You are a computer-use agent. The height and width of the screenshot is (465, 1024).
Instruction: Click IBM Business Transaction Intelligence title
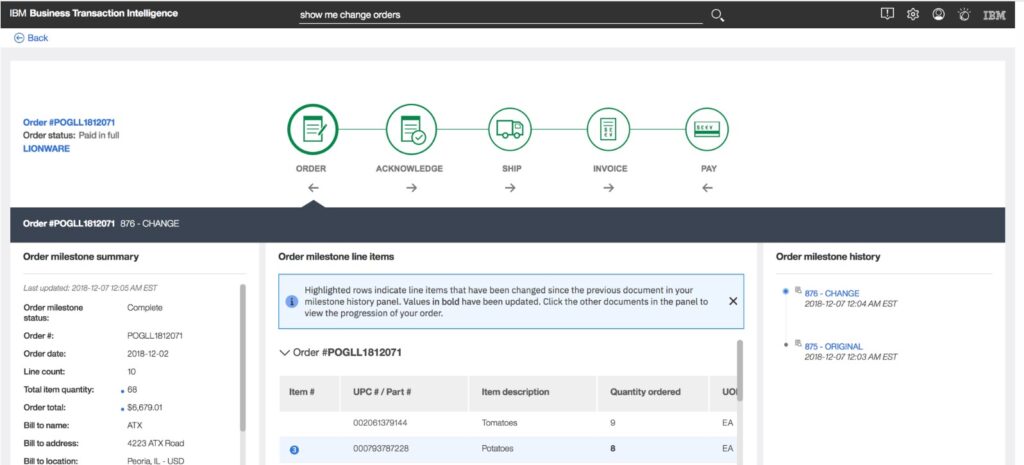coord(93,13)
